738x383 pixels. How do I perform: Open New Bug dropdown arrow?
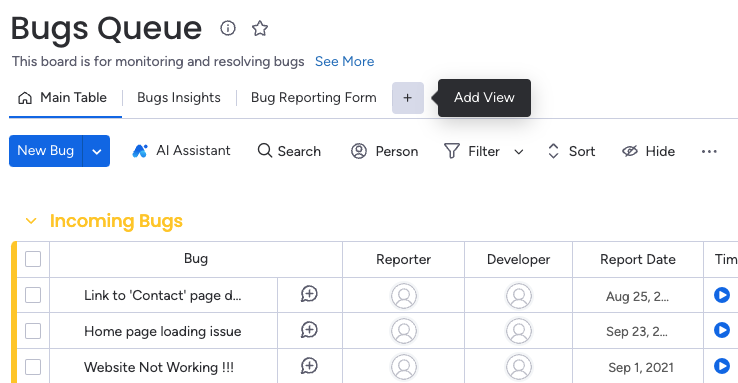point(96,151)
